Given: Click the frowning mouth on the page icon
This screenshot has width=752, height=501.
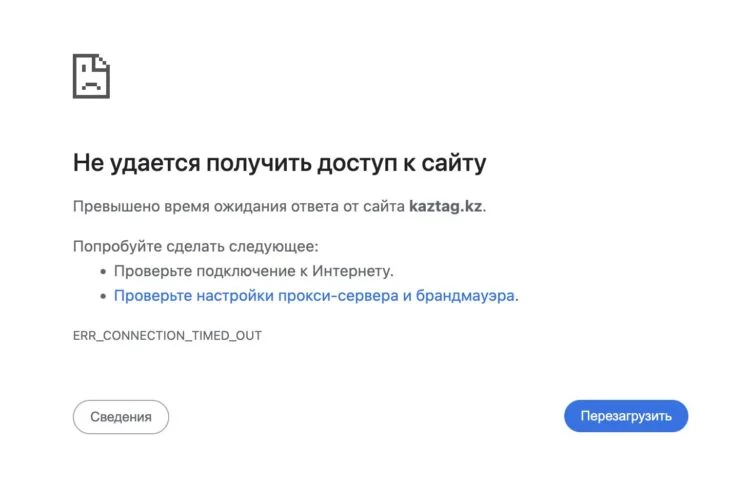Looking at the screenshot, I should [91, 87].
